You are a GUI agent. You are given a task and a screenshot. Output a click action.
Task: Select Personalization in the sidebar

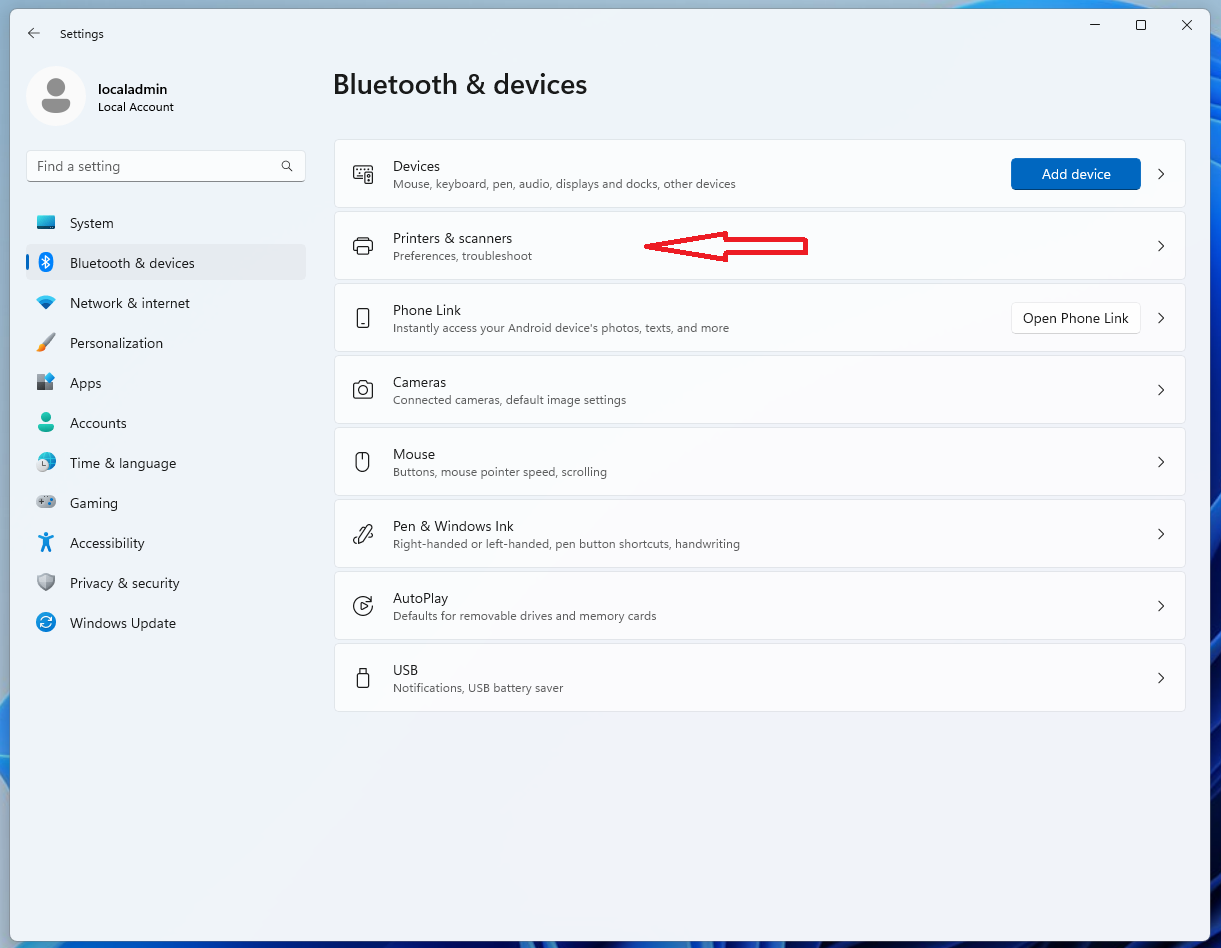point(116,343)
